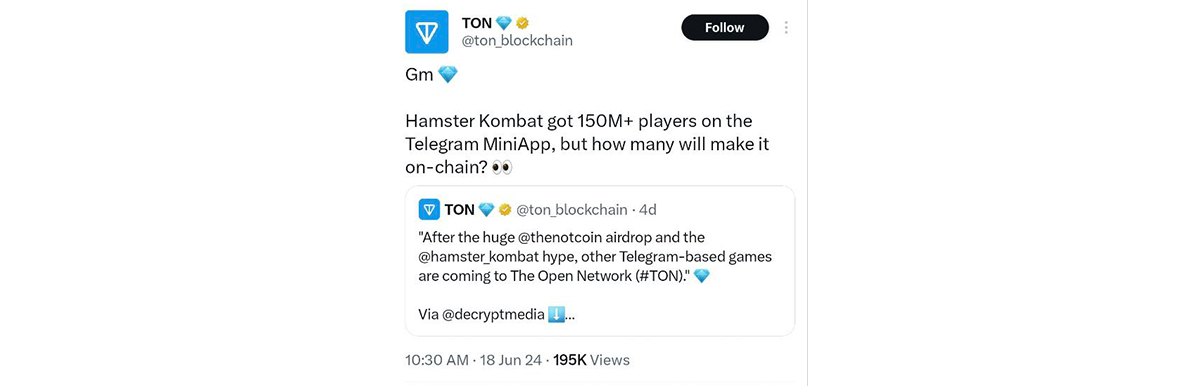Screen dimensions: 1200x386
Task: Click the diamond emoji ending quoted tweet text
Action: point(702,276)
